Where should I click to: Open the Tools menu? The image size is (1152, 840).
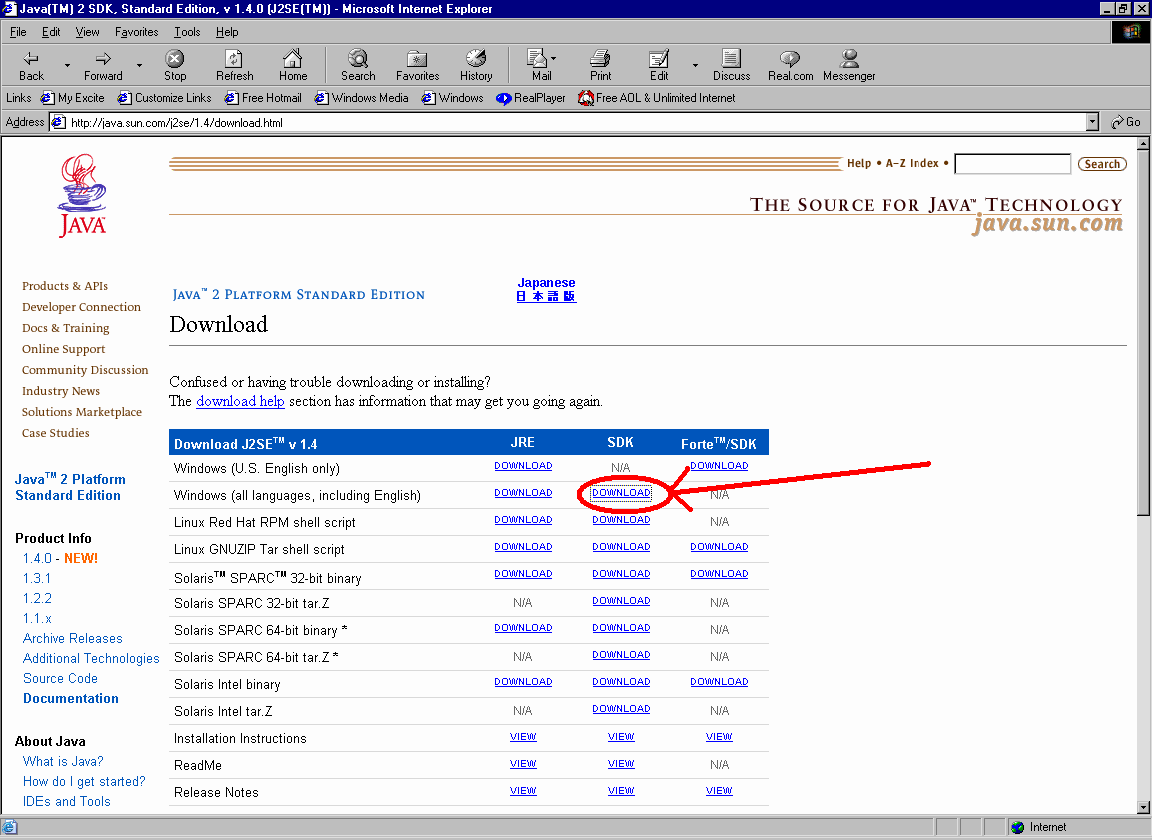(x=187, y=32)
